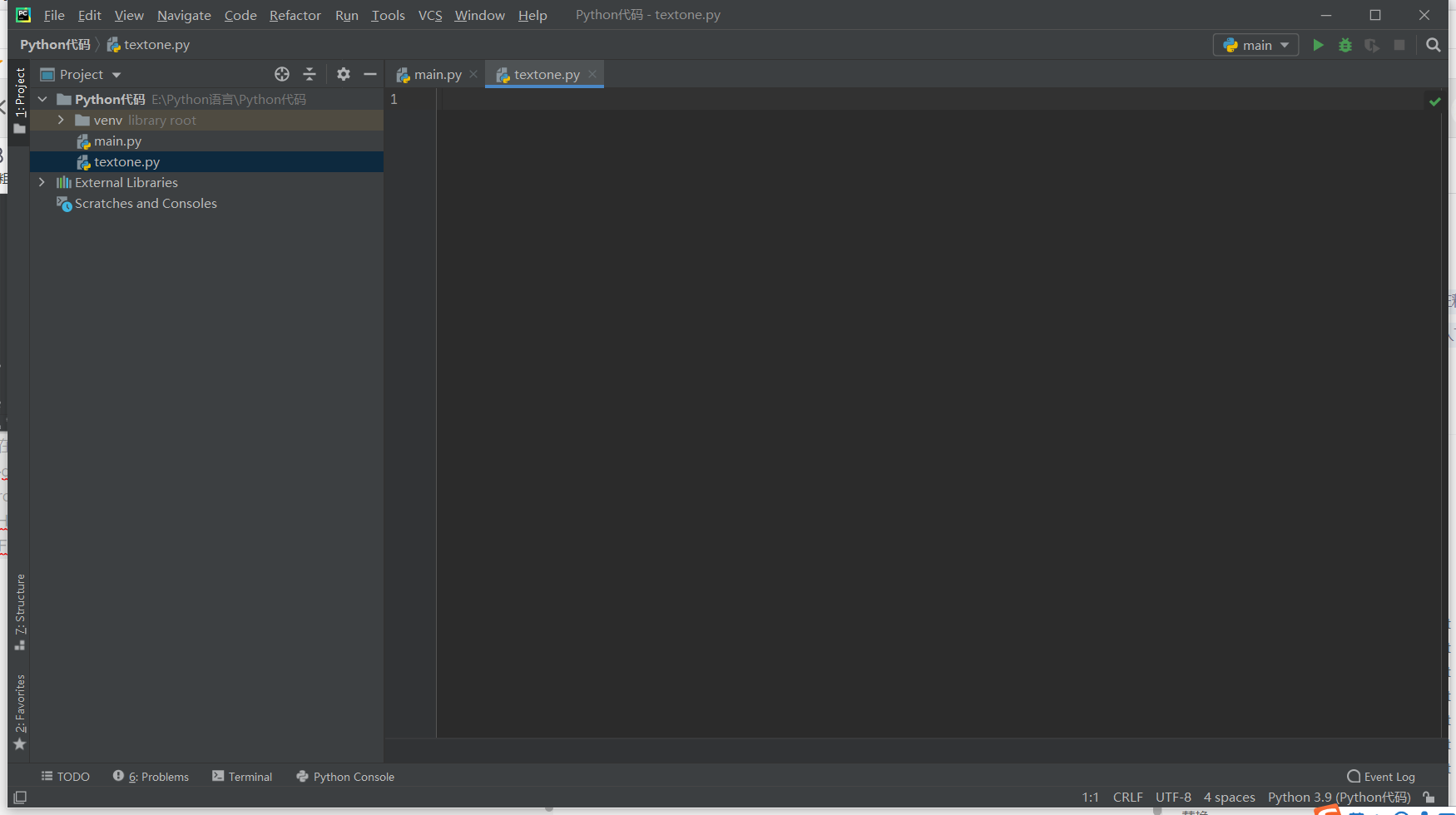Run with coverage icon in toolbar
This screenshot has height=815, width=1456.
click(x=1372, y=45)
